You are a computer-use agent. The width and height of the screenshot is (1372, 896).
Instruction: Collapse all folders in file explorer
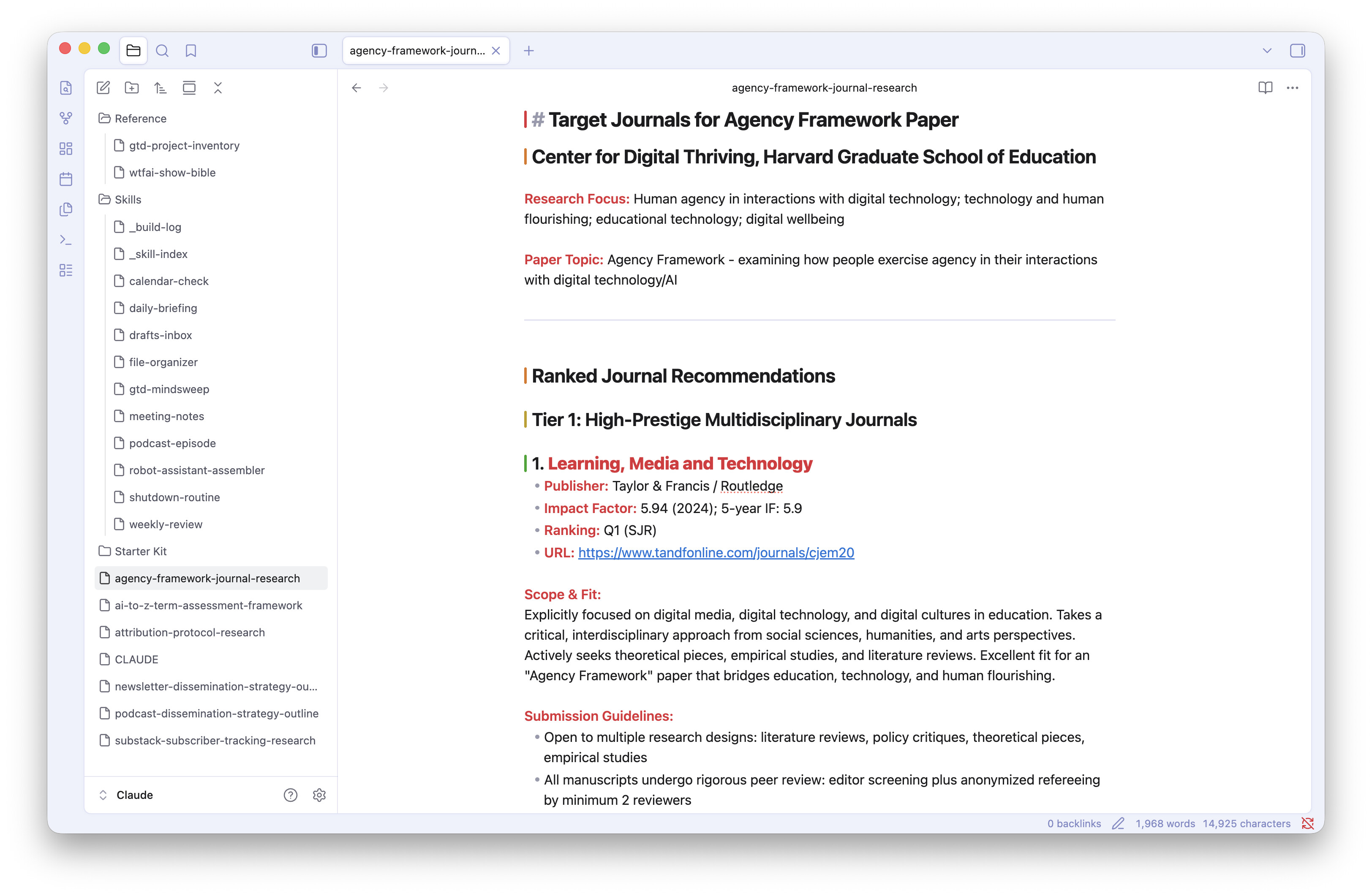click(217, 87)
